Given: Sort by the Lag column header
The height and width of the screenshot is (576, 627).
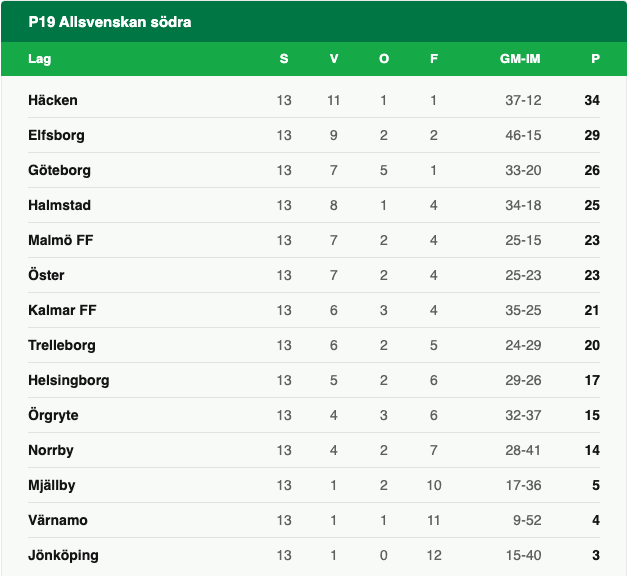Looking at the screenshot, I should (x=39, y=59).
